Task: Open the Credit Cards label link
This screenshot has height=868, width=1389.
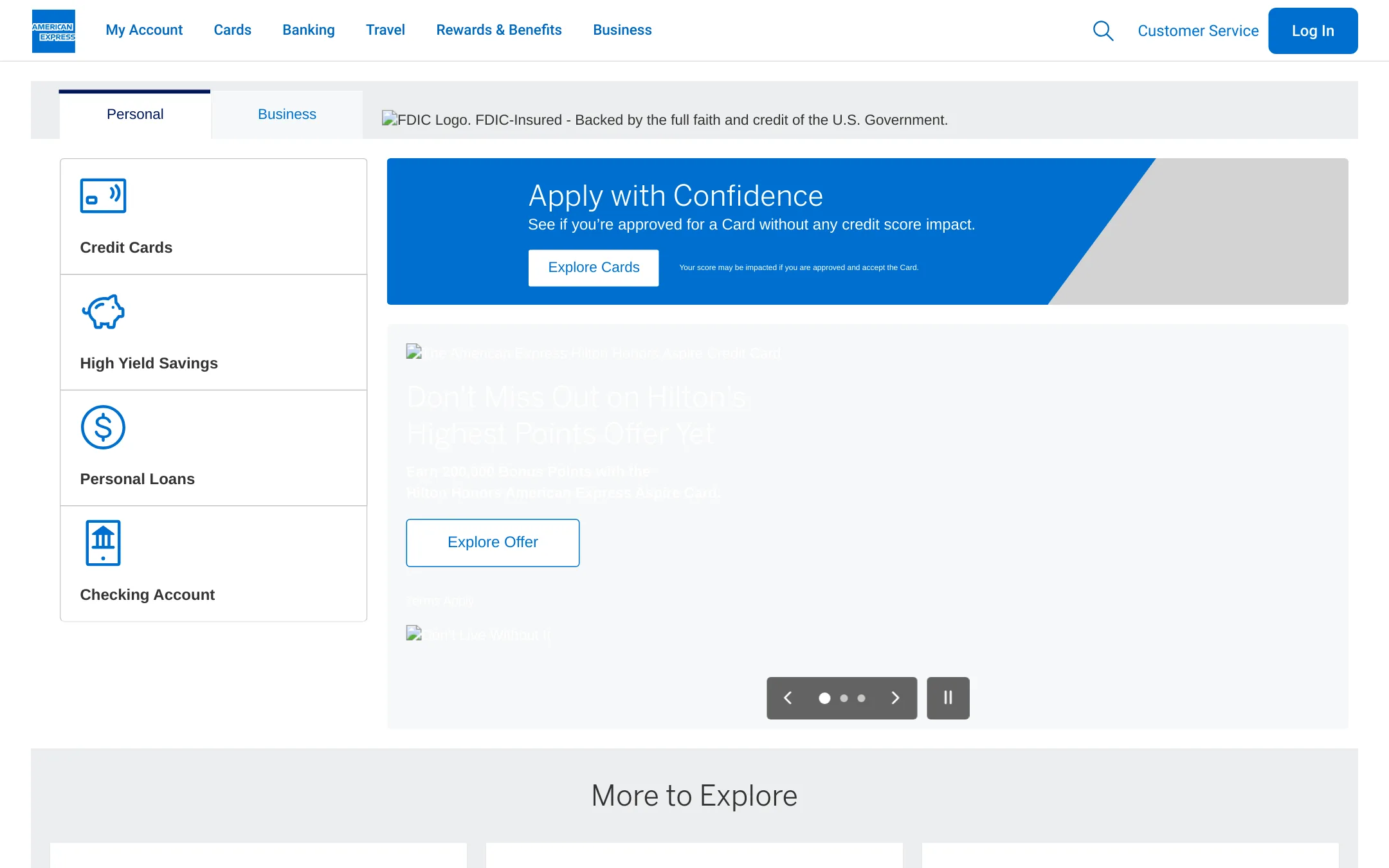Action: pyautogui.click(x=126, y=248)
